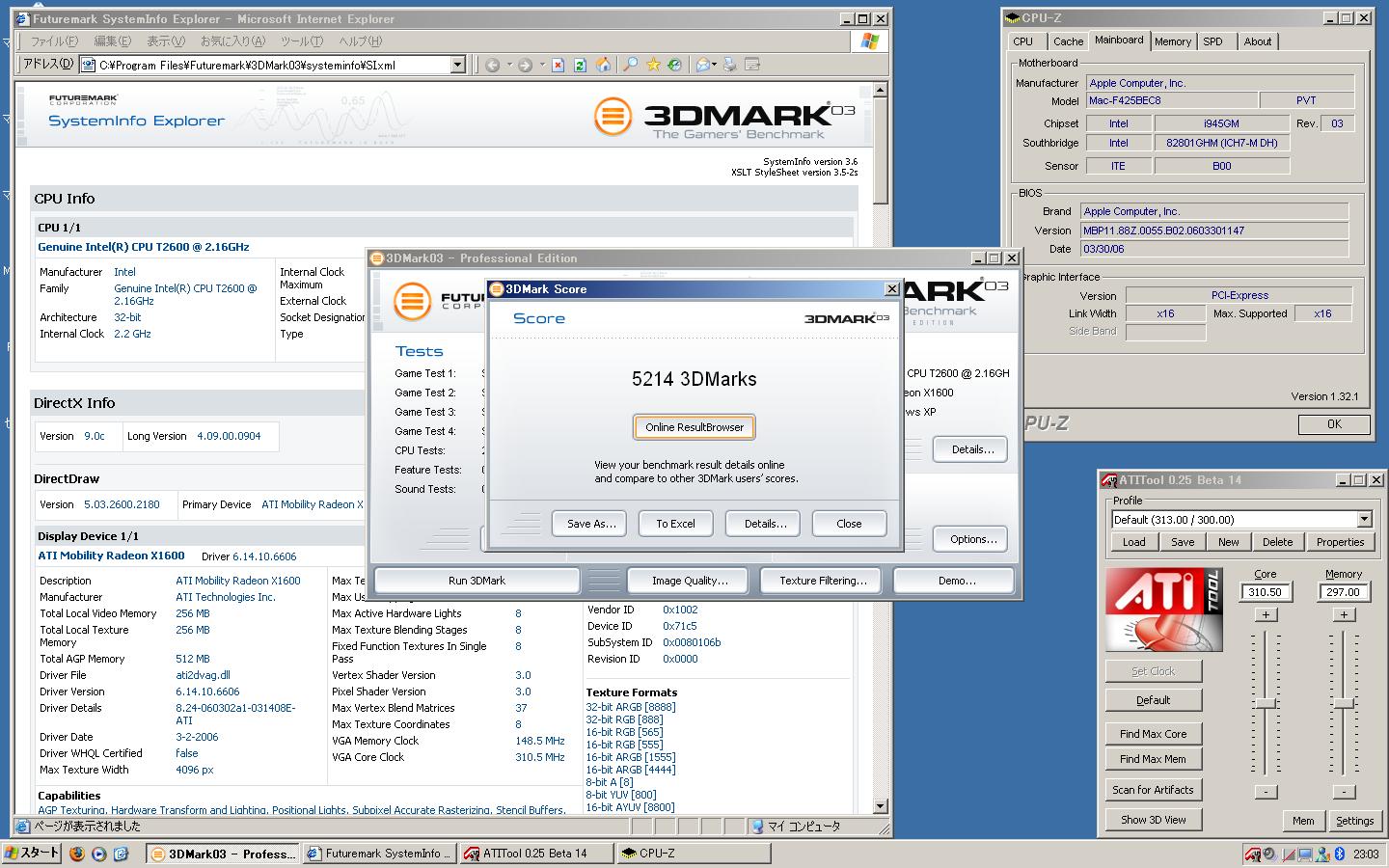
Task: Click the Bluetooth icon in system tray
Action: [1340, 854]
